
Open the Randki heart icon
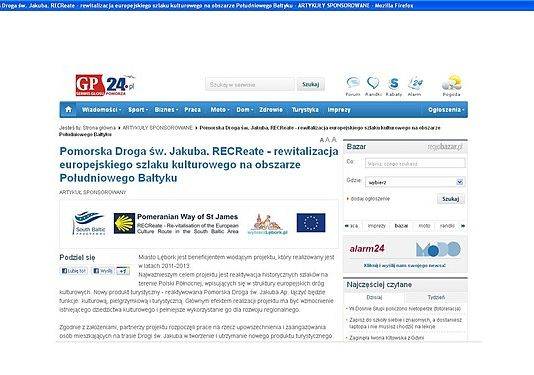[x=373, y=86]
